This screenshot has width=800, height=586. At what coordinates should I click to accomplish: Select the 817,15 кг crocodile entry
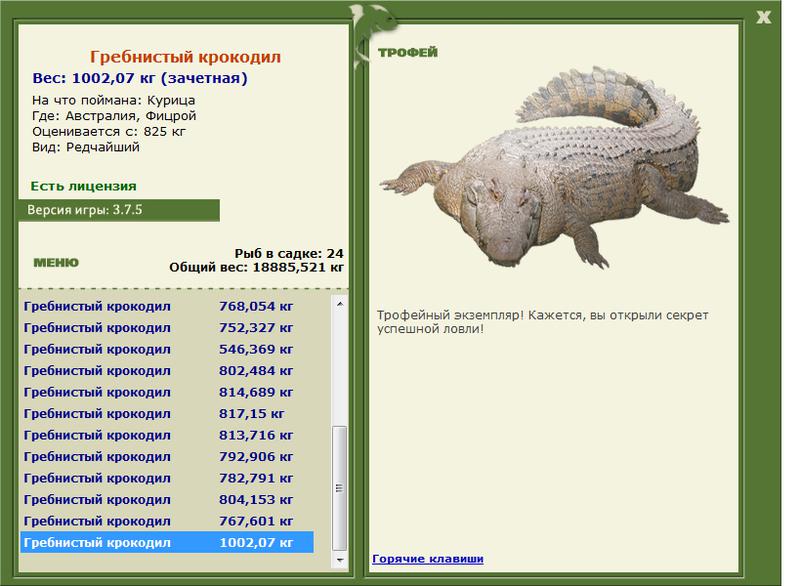(167, 414)
